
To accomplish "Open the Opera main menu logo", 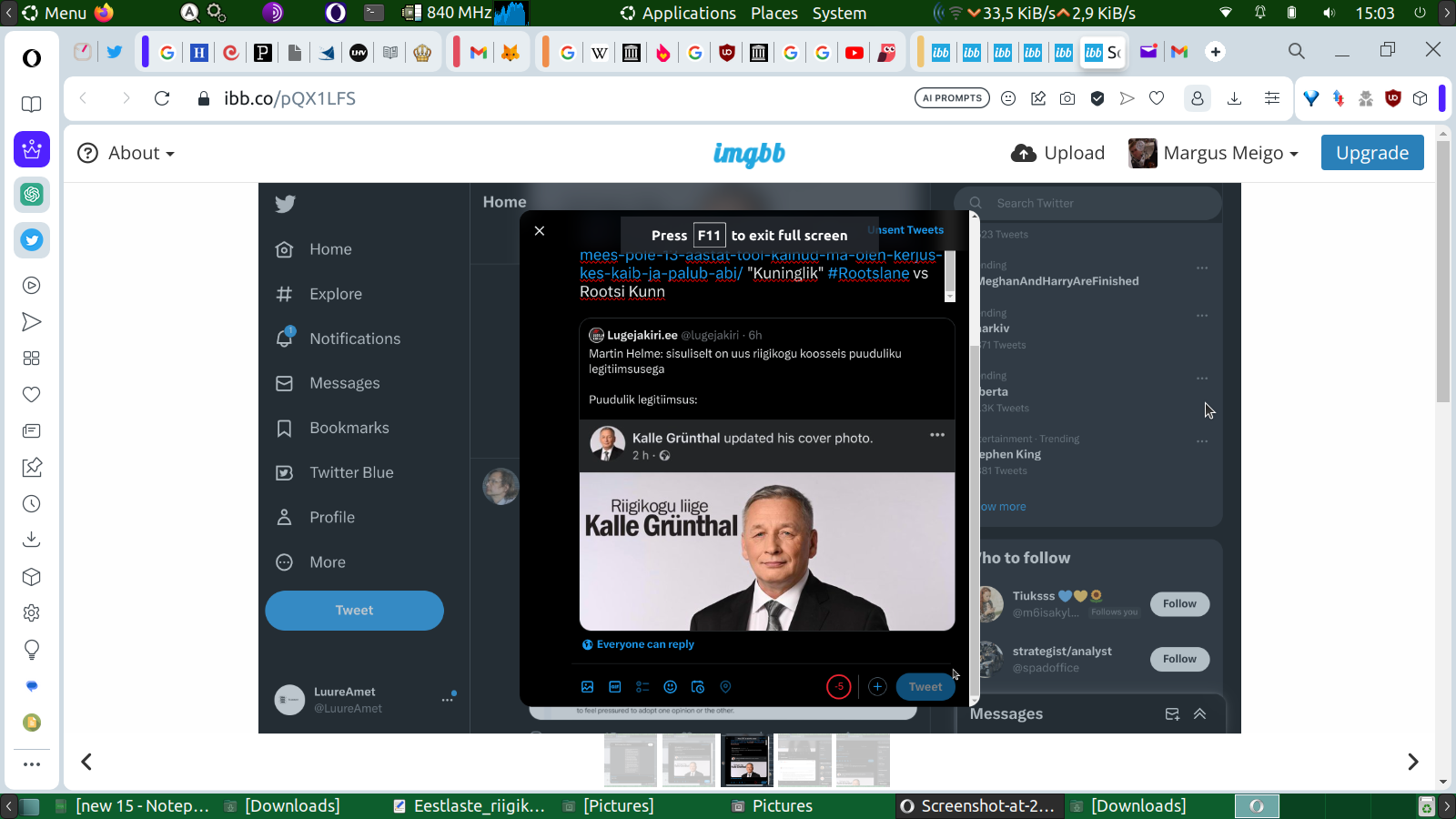I will pyautogui.click(x=32, y=58).
